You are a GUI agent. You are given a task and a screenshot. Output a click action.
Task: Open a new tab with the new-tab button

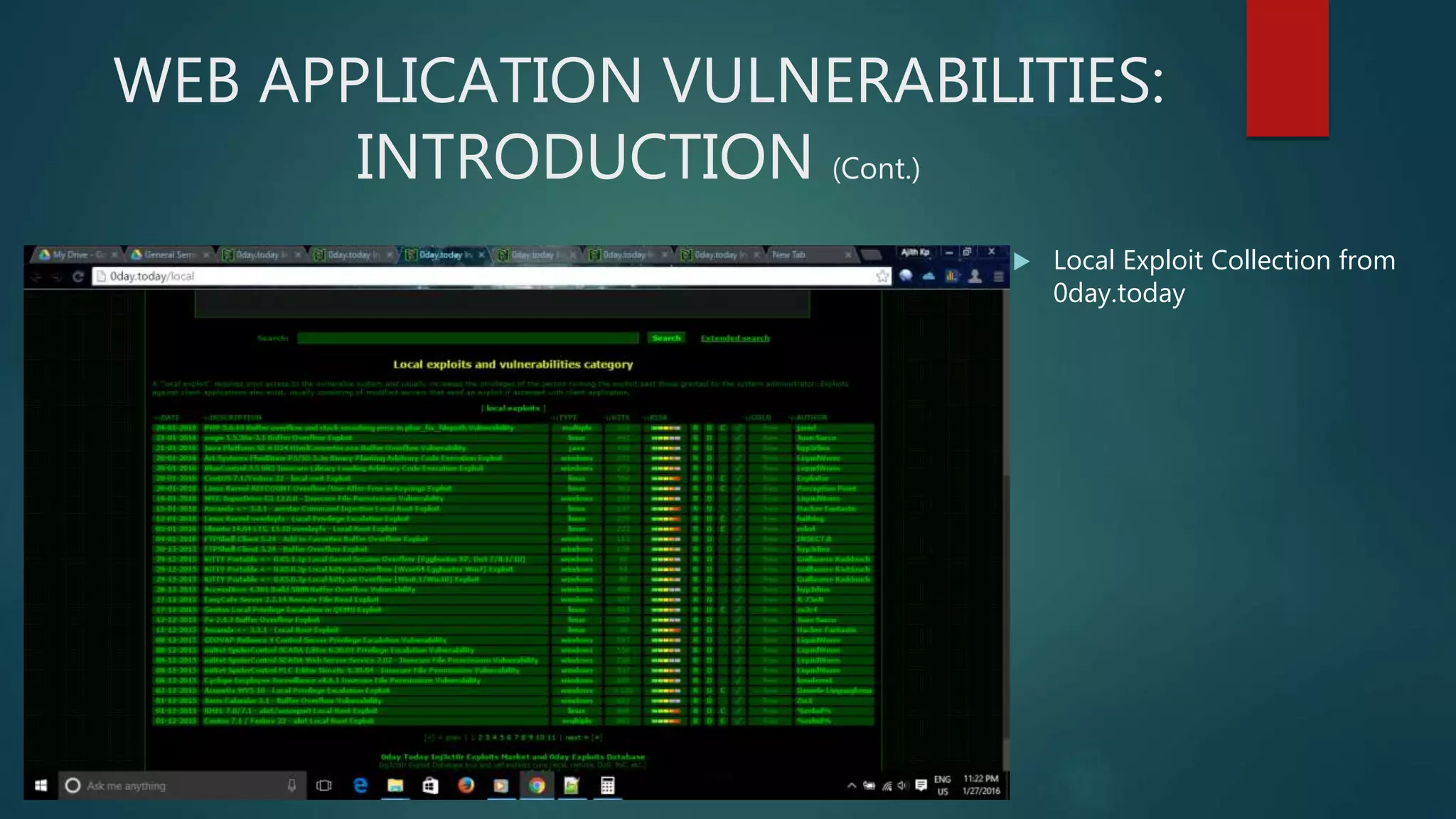(x=870, y=255)
